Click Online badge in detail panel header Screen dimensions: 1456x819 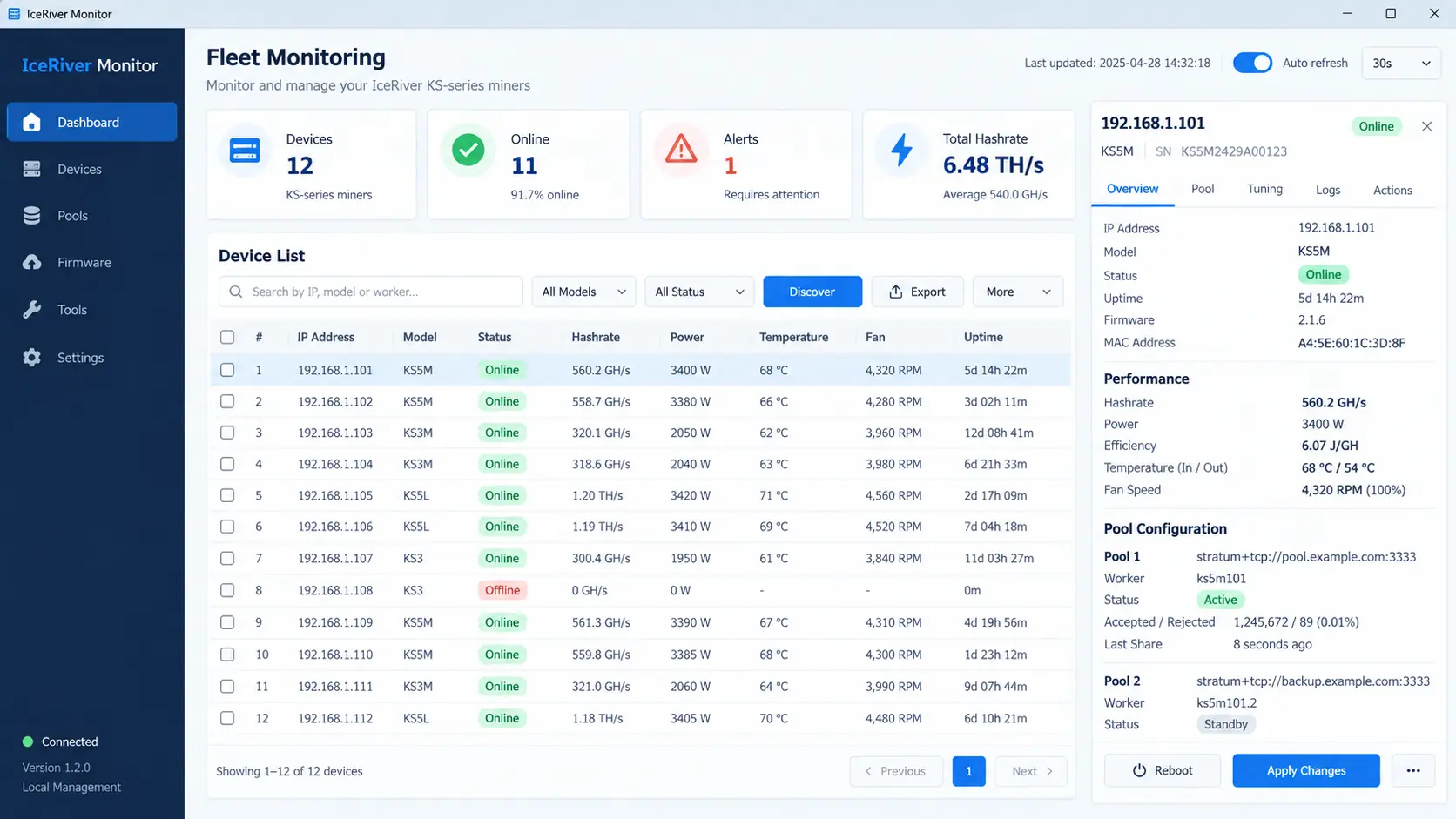[1377, 126]
